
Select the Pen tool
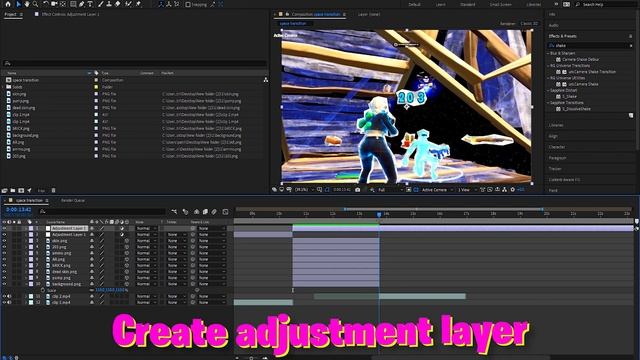click(82, 4)
